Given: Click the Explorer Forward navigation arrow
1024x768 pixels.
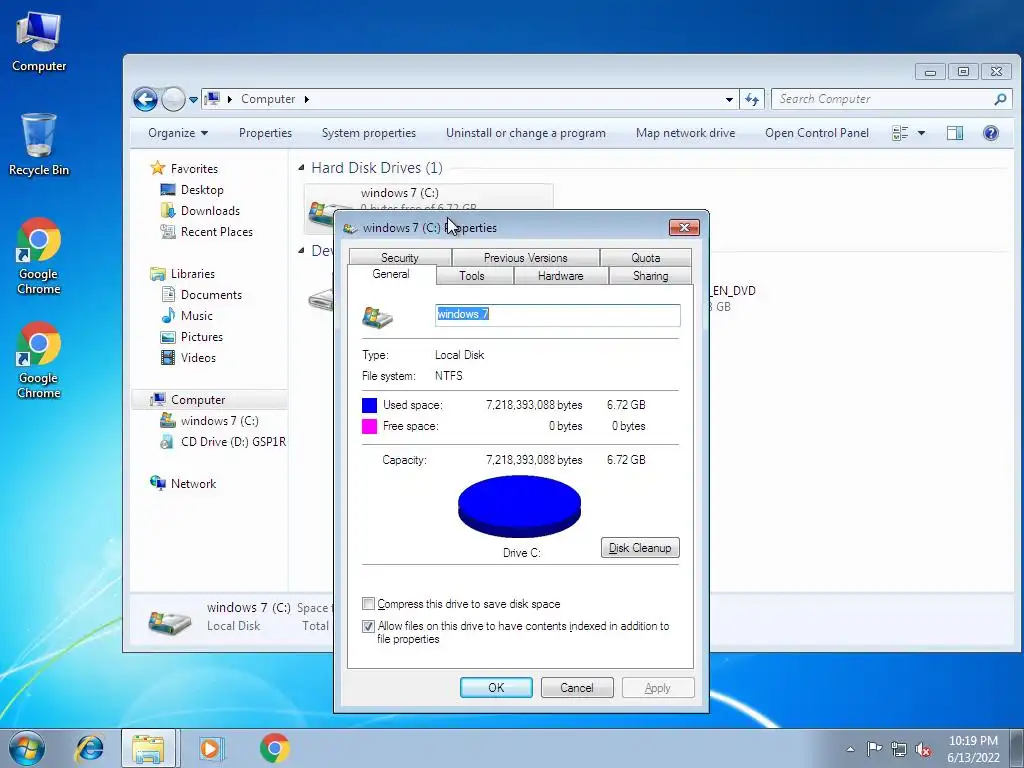Looking at the screenshot, I should [173, 99].
